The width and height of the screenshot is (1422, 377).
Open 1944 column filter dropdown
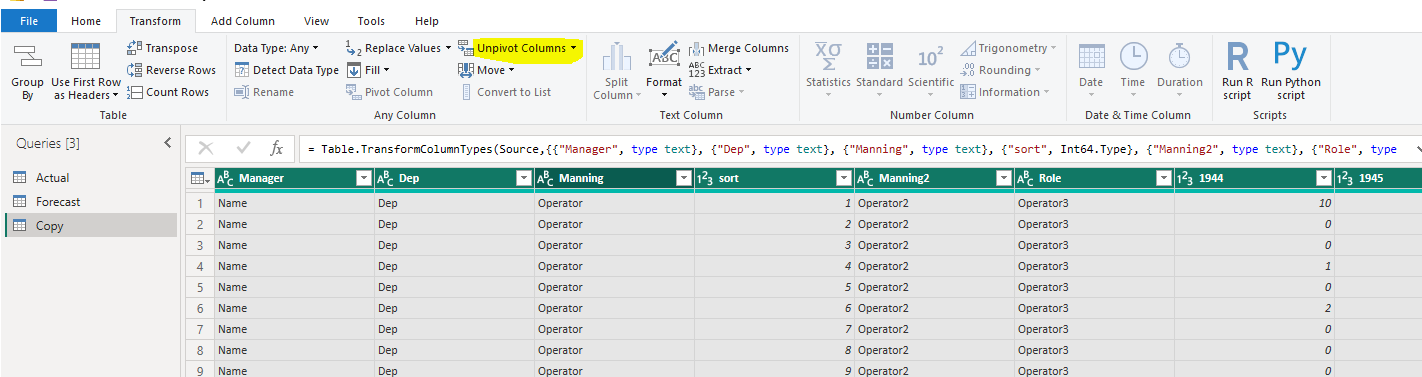(x=1323, y=178)
